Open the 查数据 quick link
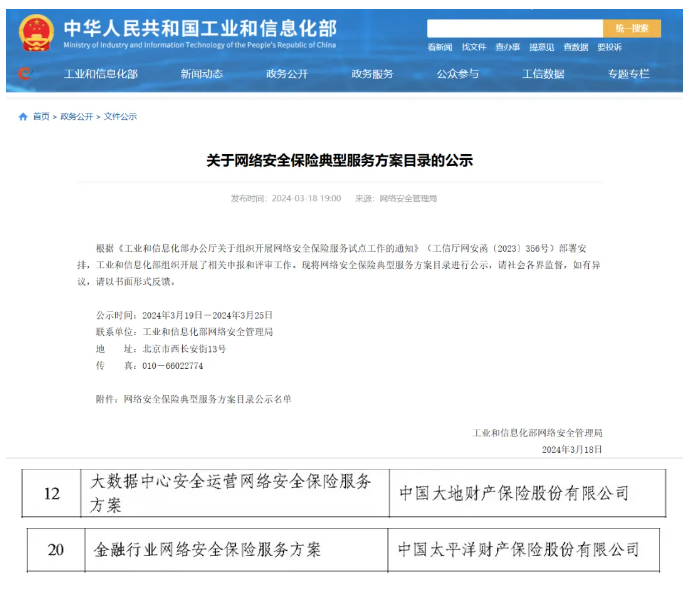The height and width of the screenshot is (590, 687). [x=576, y=47]
